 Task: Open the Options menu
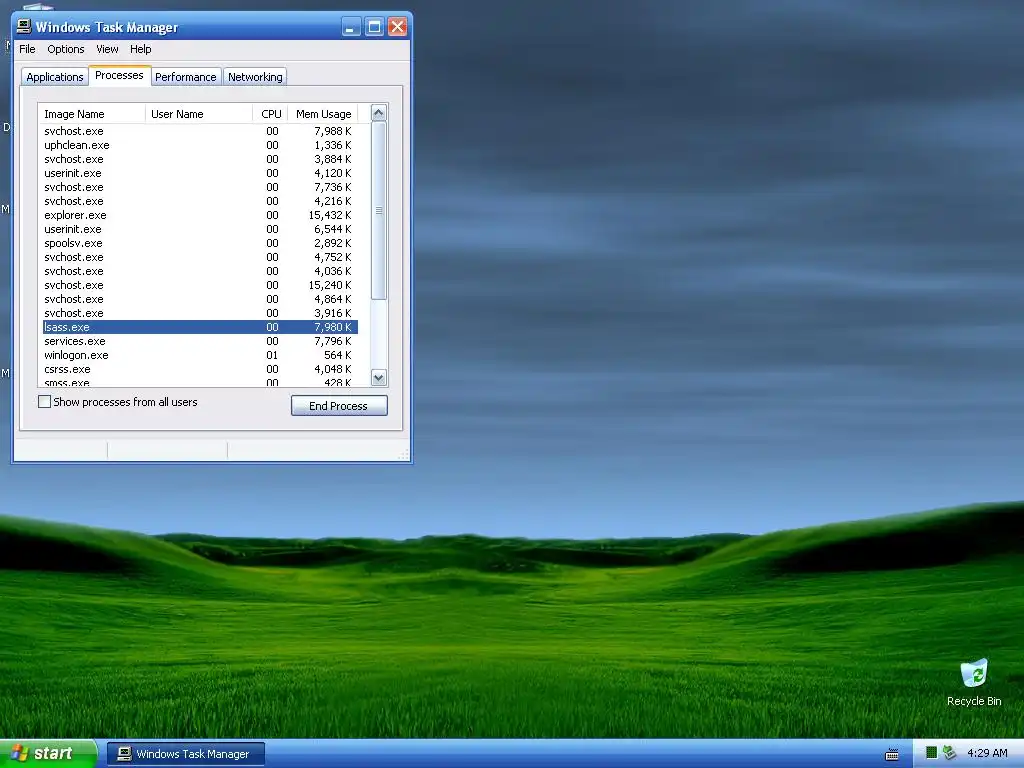[x=65, y=49]
